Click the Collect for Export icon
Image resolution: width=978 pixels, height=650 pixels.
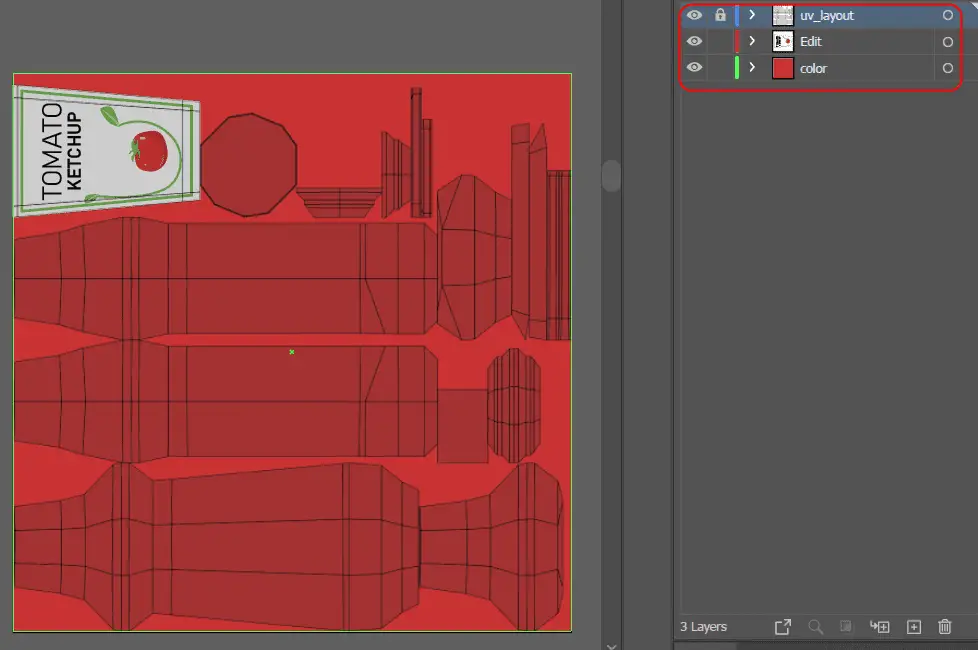point(783,627)
